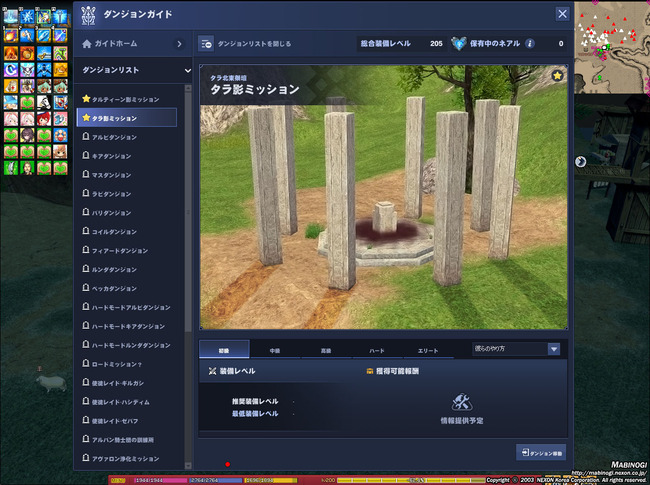Select マスダンジョン in the dungeon list
The image size is (650, 485).
[127, 175]
